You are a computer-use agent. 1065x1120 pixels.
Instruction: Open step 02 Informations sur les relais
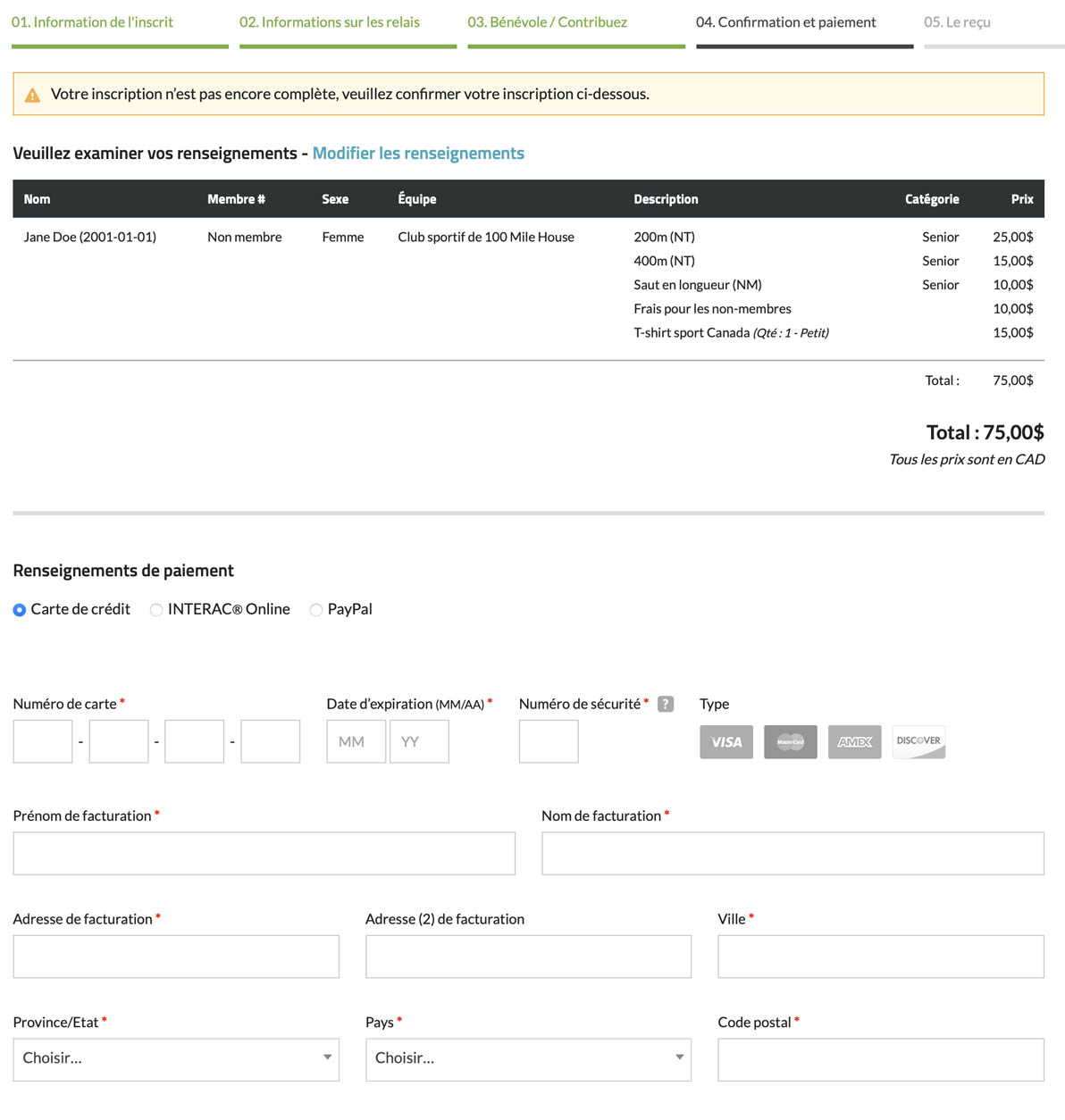pos(330,22)
